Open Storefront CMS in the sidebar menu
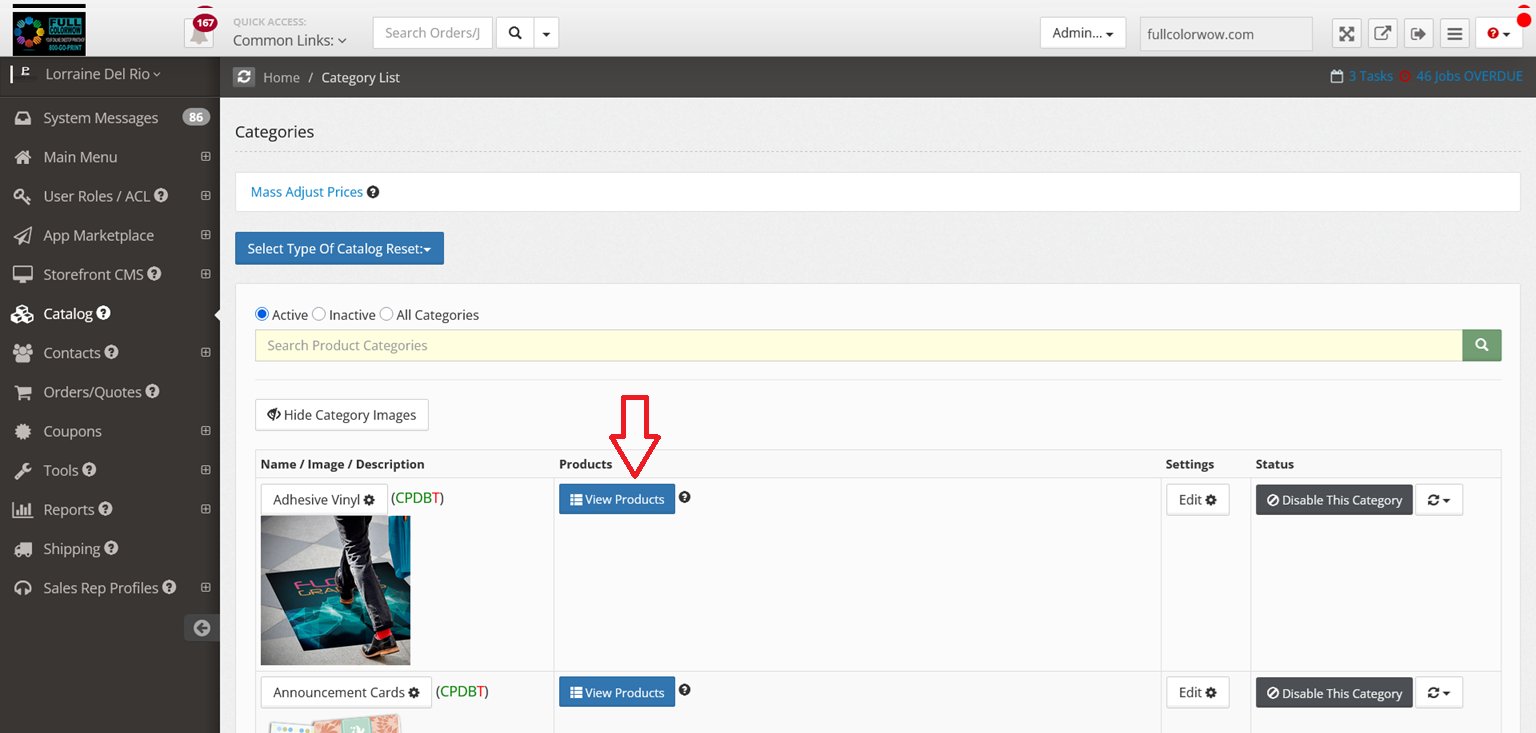The image size is (1536, 733). click(92, 274)
